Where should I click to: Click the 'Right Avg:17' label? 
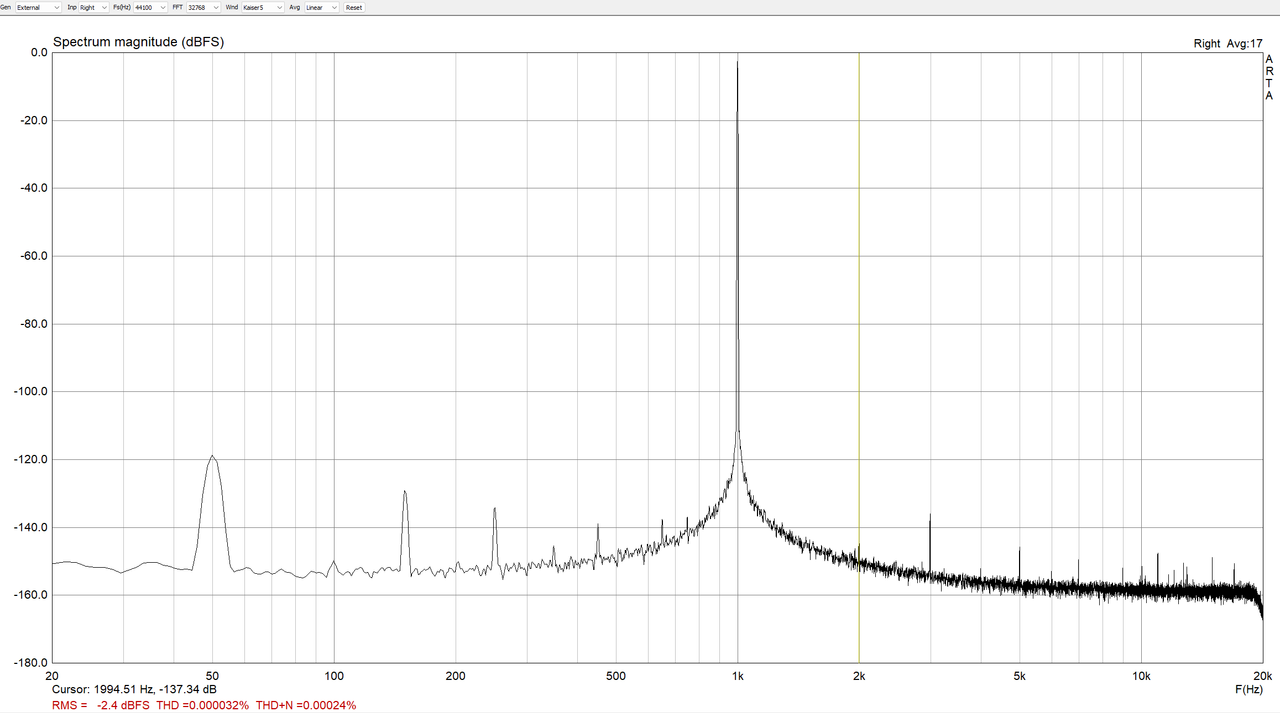pyautogui.click(x=1228, y=43)
